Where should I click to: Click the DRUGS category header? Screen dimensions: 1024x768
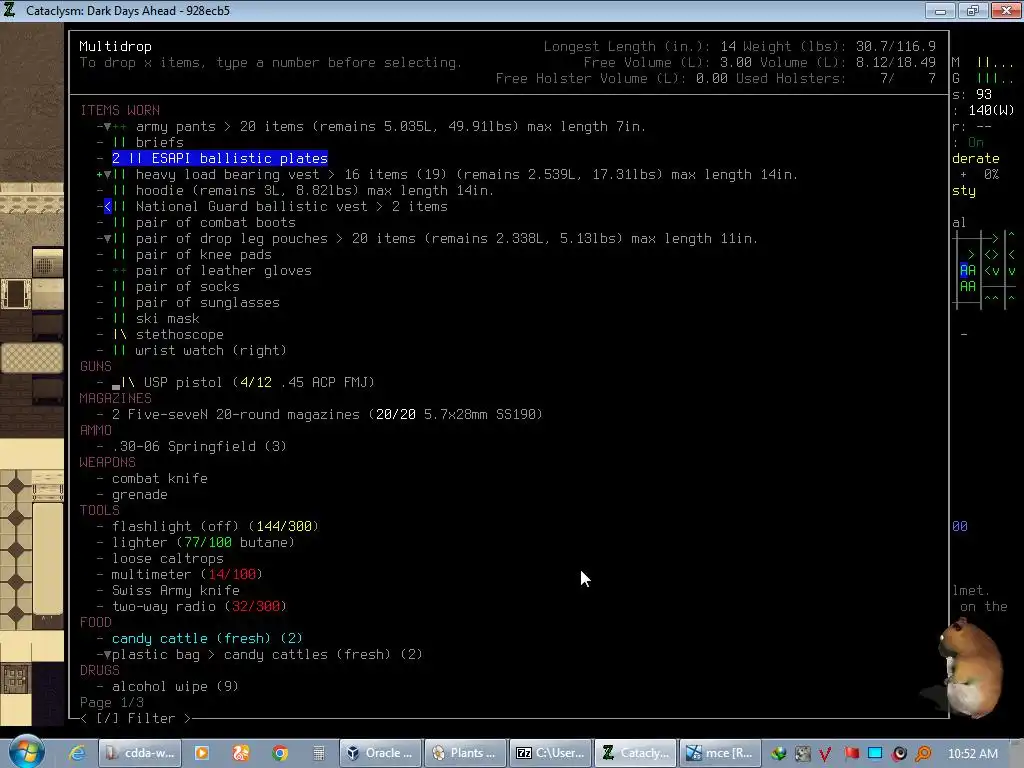(99, 671)
